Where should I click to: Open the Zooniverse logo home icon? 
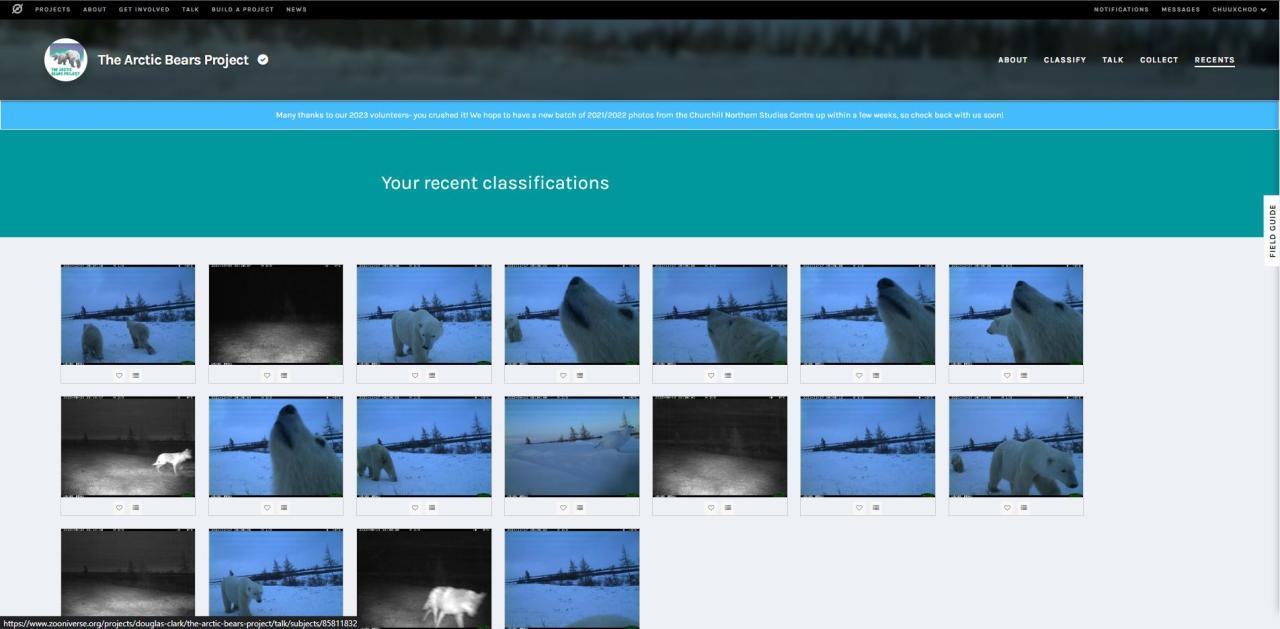(17, 9)
